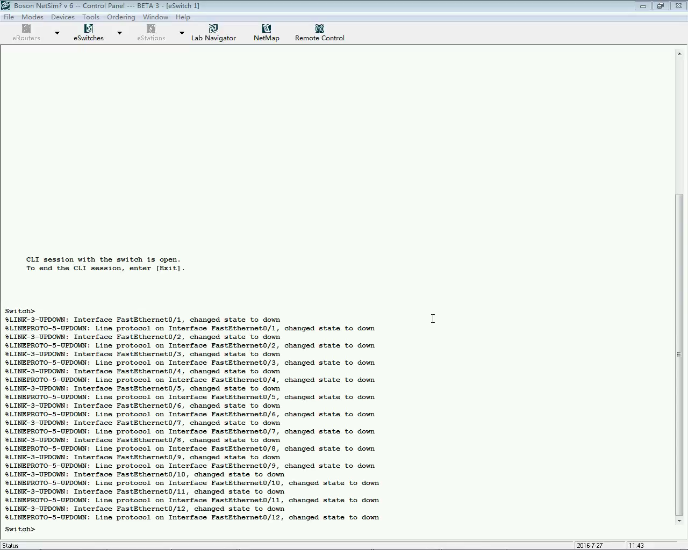Image resolution: width=688 pixels, height=550 pixels.
Task: Open the Window menu
Action: tap(155, 17)
